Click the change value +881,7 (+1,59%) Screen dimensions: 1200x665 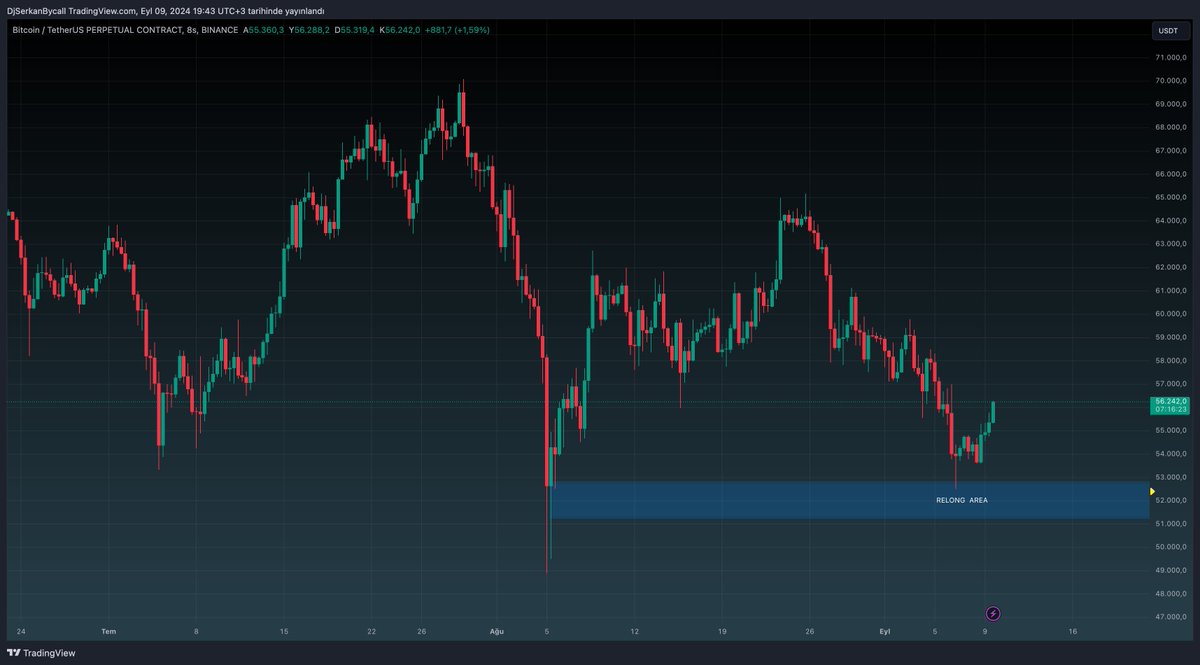pyautogui.click(x=457, y=30)
